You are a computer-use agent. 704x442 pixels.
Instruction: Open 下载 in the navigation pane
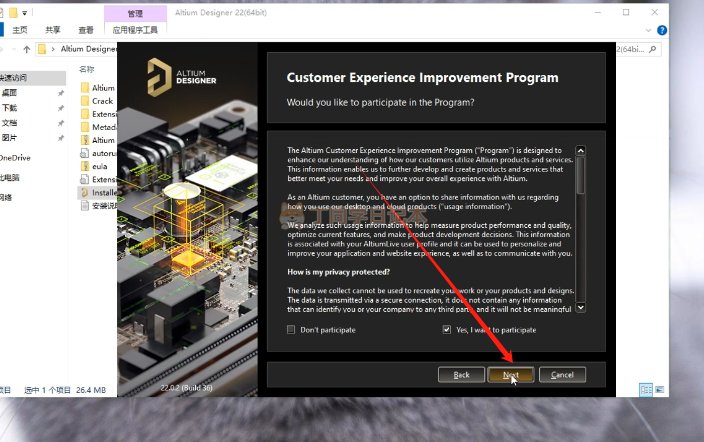(9, 108)
